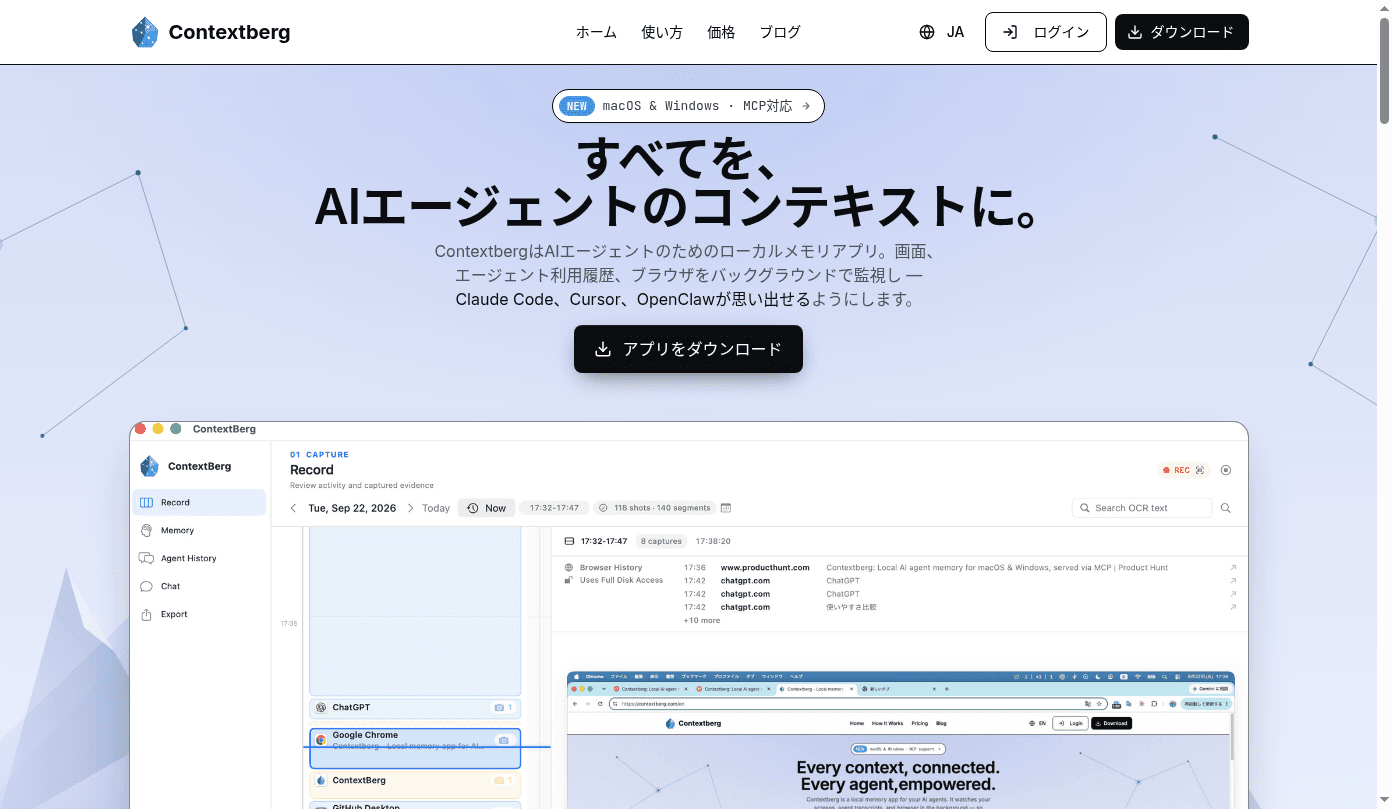Open the calendar date picker icon

[x=726, y=508]
